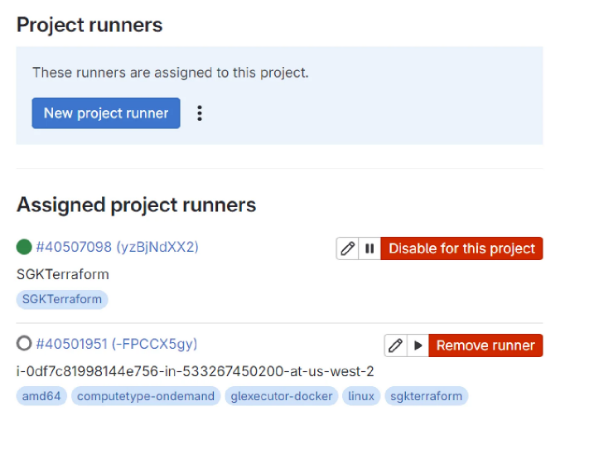This screenshot has height=462, width=590.
Task: Open runner link #40501951 (-FPCCX5gy)
Action: [x=116, y=344]
